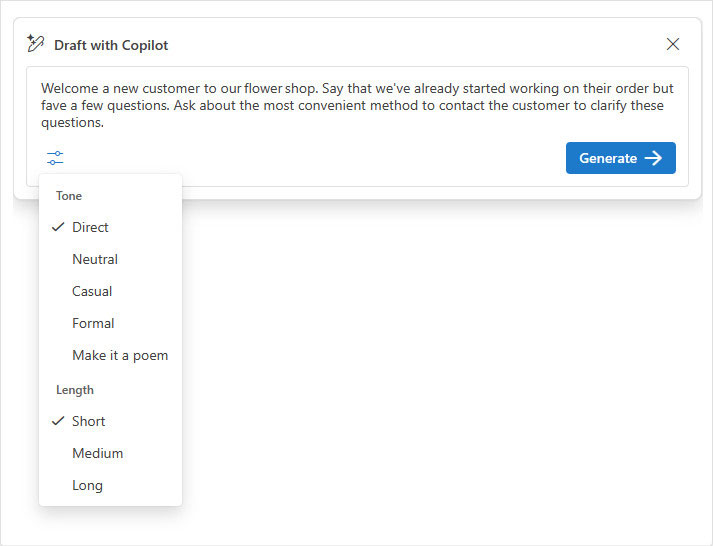Click the Draft with Copilot title
Screen dimensions: 713x546
[111, 45]
